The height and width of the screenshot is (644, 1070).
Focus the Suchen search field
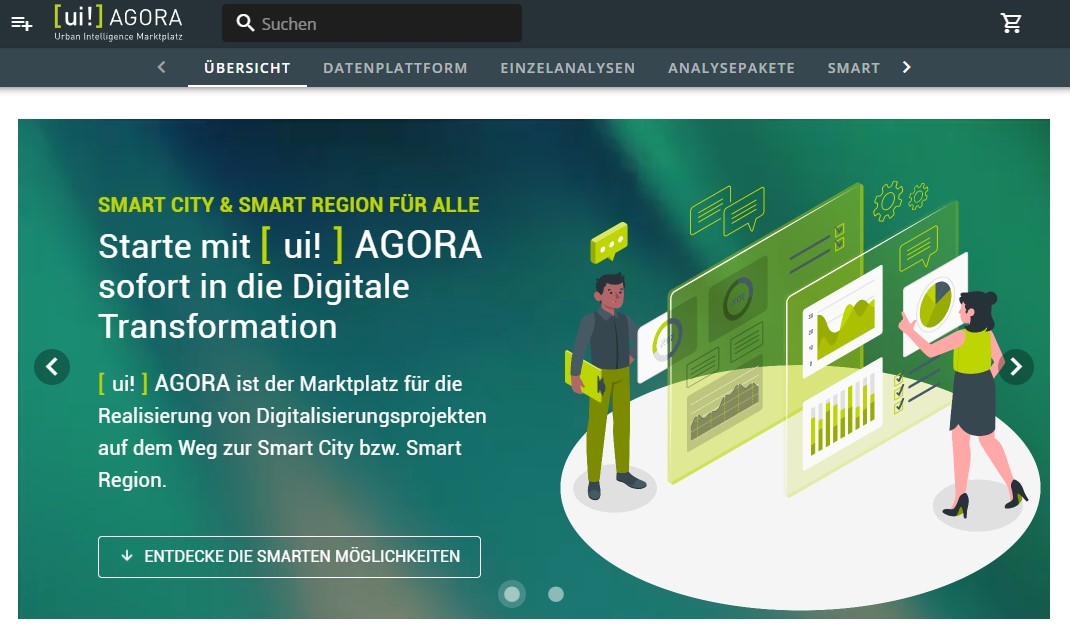click(385, 24)
